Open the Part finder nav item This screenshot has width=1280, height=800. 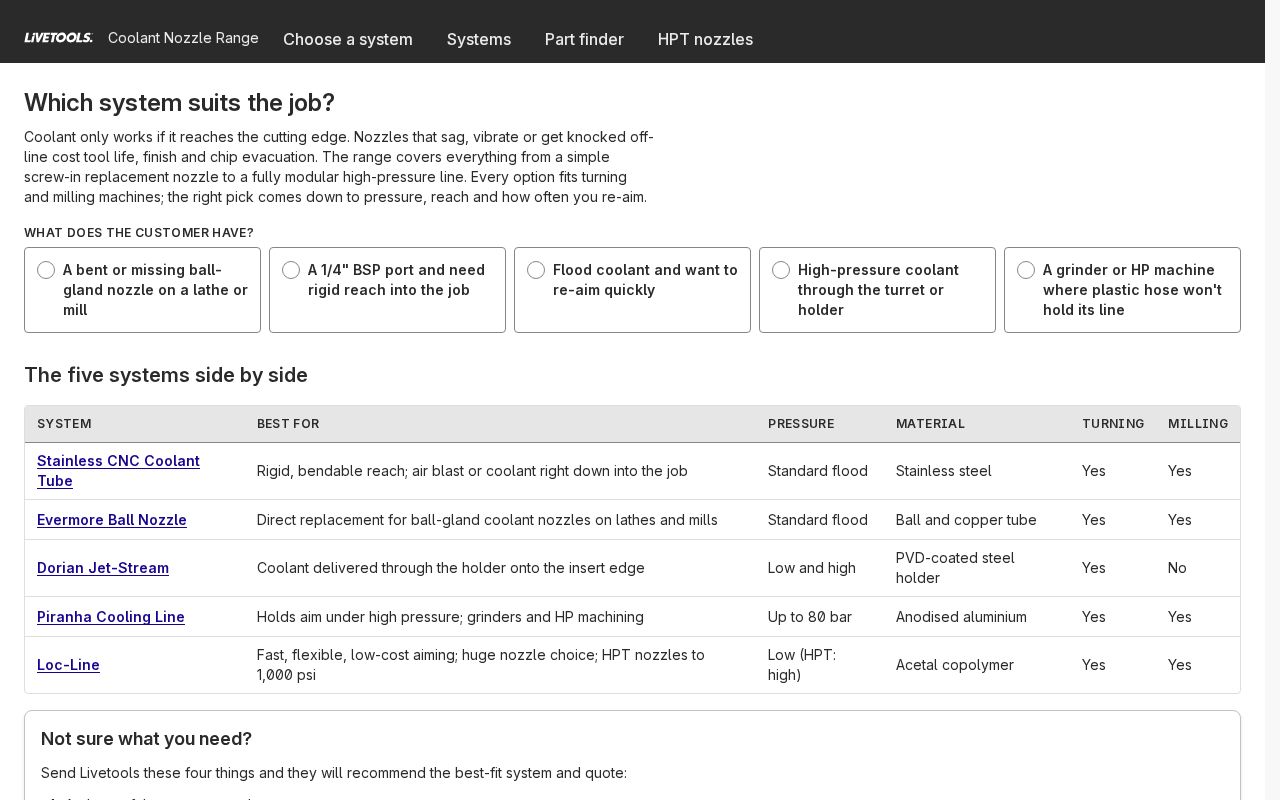tap(584, 39)
